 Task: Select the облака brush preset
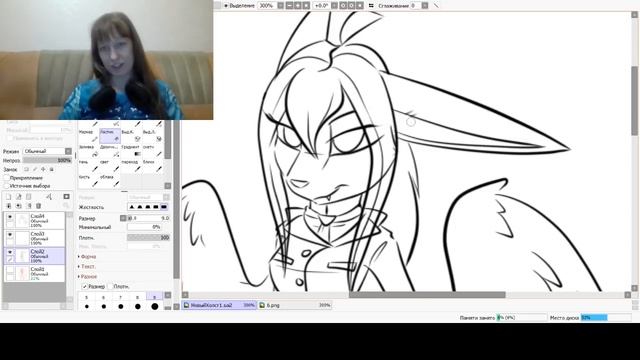pos(110,181)
